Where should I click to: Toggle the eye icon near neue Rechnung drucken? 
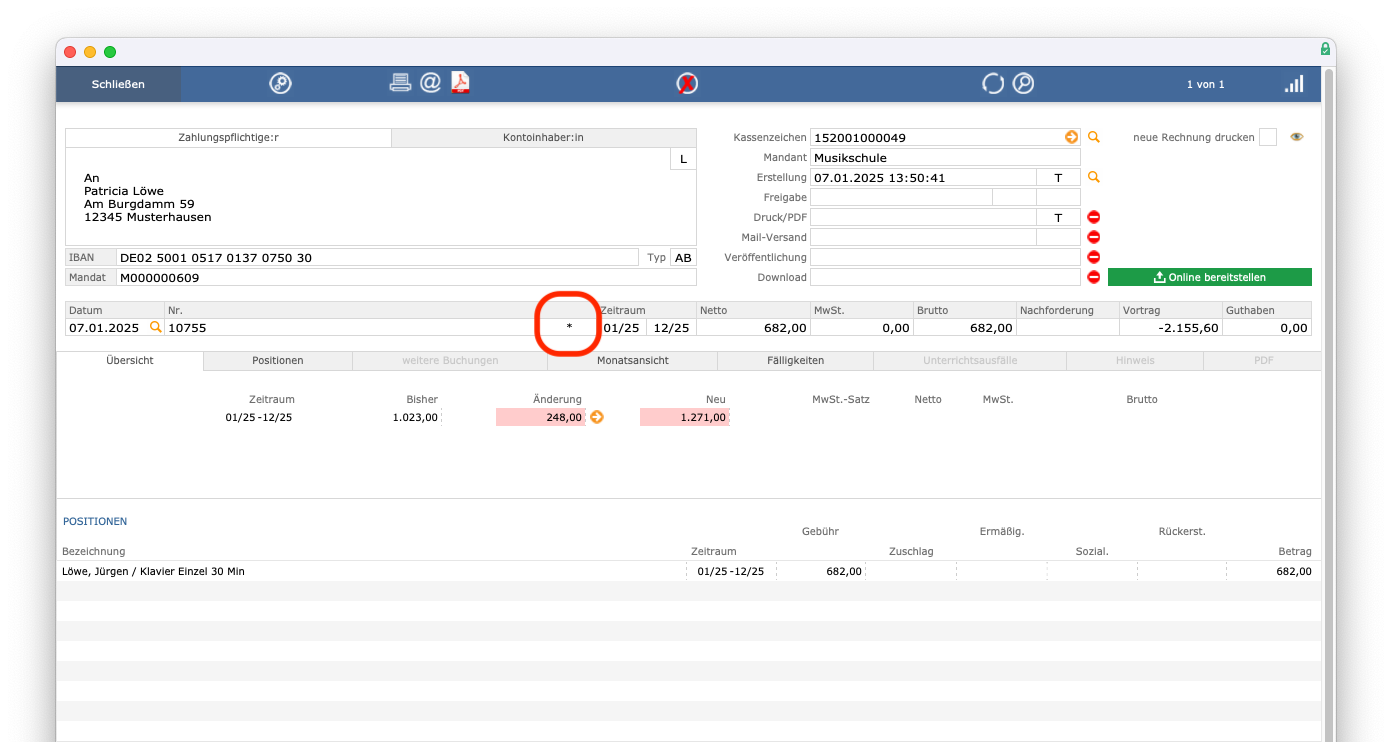coord(1297,137)
